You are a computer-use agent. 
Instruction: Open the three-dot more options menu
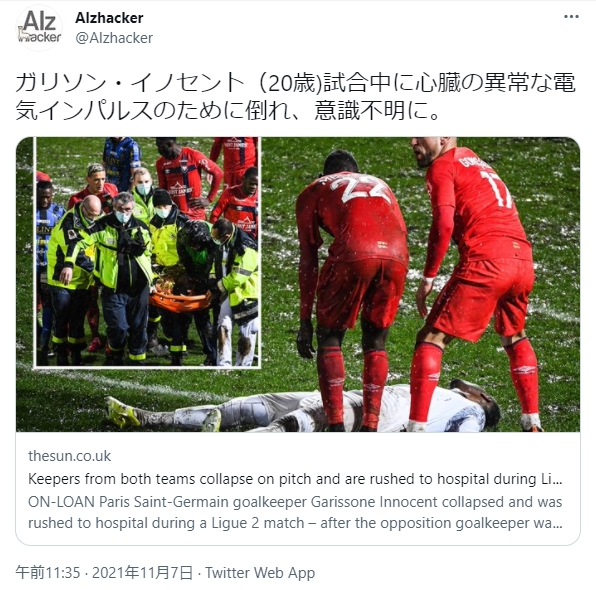571,17
